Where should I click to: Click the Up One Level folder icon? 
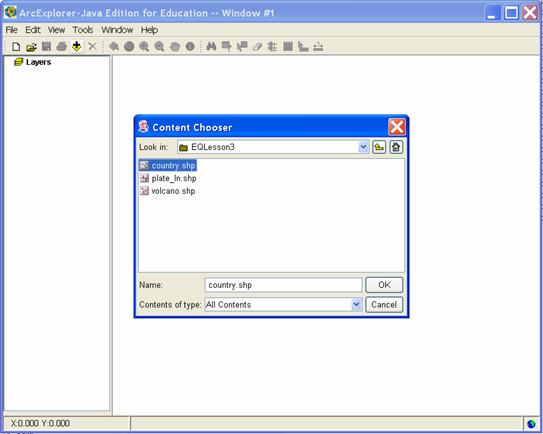(379, 147)
